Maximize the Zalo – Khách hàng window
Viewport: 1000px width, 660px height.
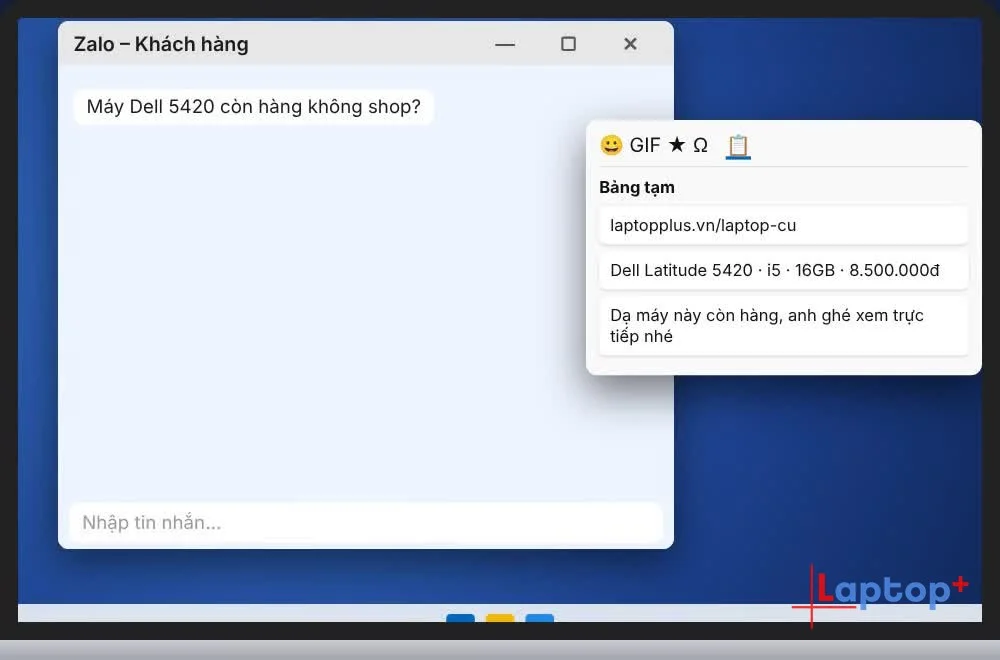[x=568, y=44]
